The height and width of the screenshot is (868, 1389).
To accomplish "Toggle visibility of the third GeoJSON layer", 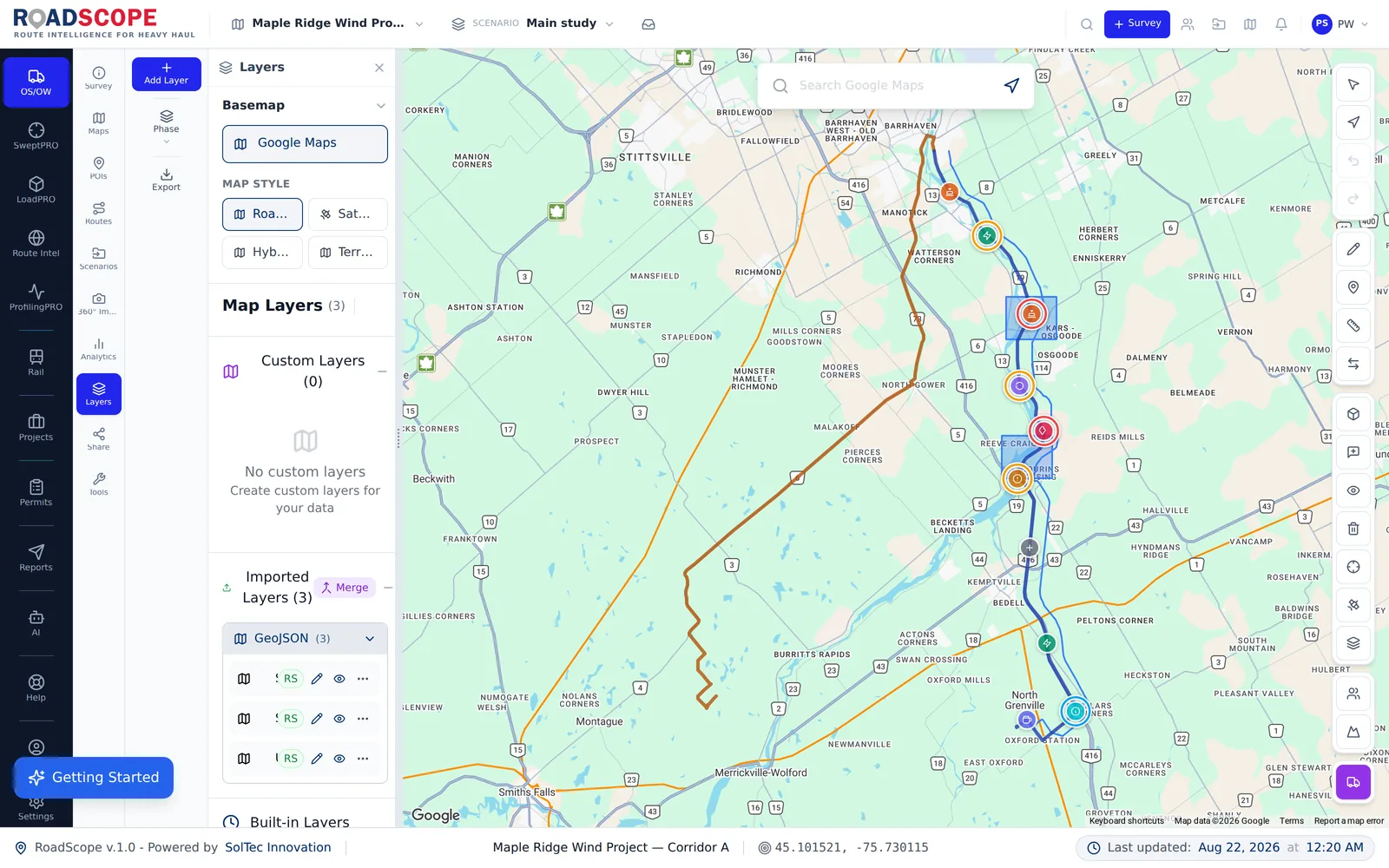I will pyautogui.click(x=339, y=759).
